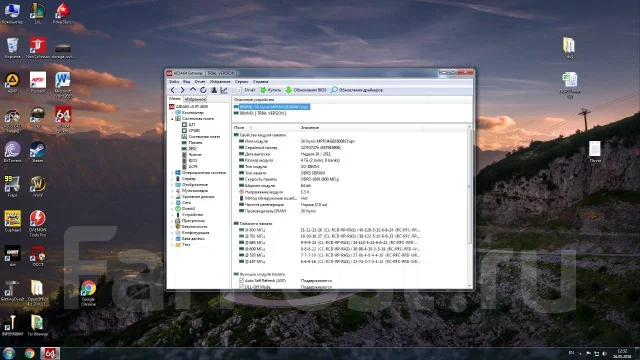This screenshot has height=360, width=640.
Task: Click Обновления BIOS in the toolbar
Action: pos(306,90)
